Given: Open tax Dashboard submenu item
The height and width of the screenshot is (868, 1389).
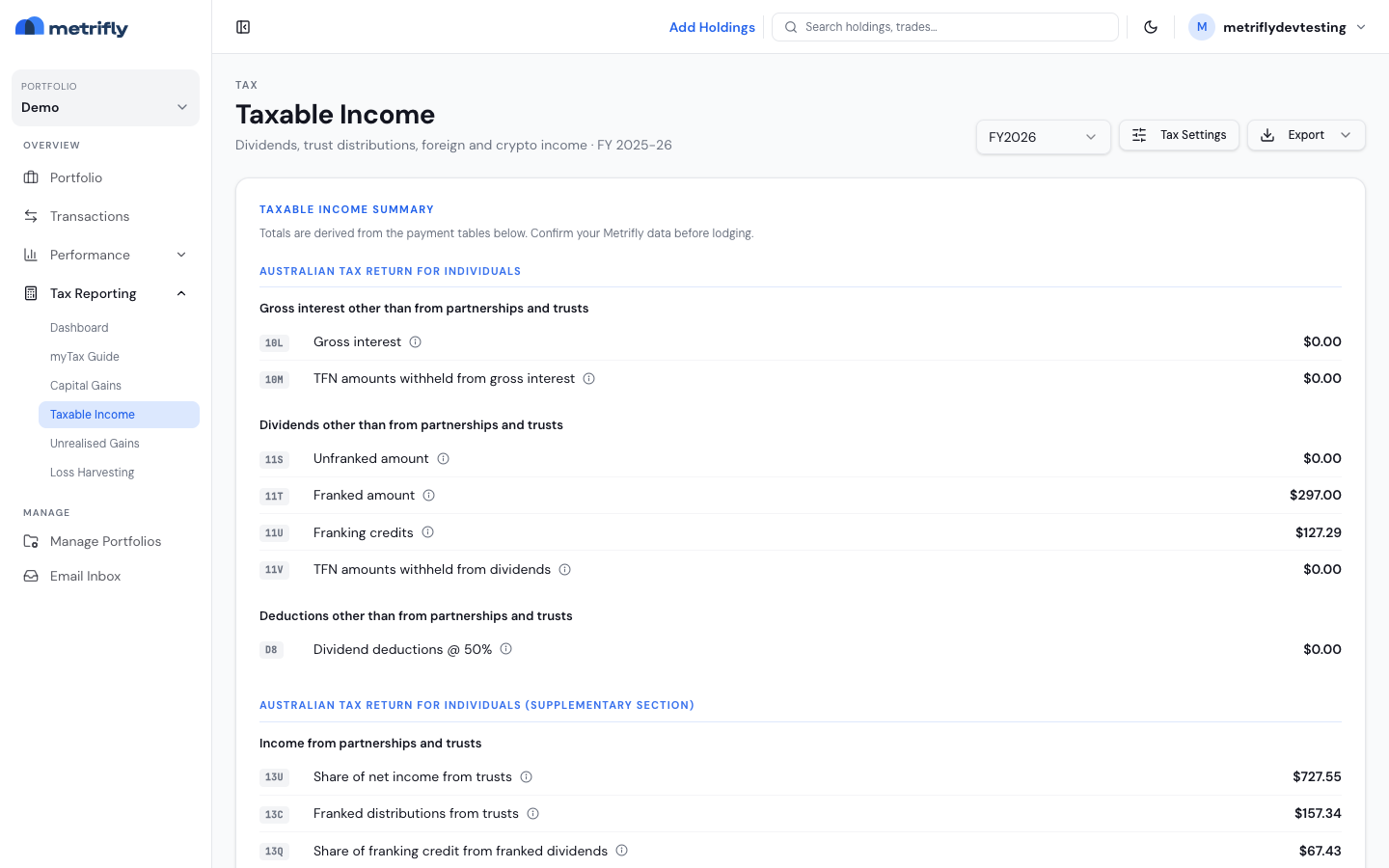Looking at the screenshot, I should [119, 328].
